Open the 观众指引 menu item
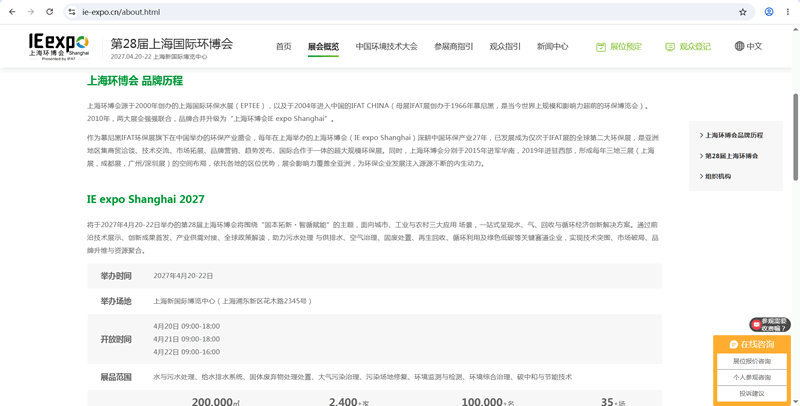 point(505,46)
